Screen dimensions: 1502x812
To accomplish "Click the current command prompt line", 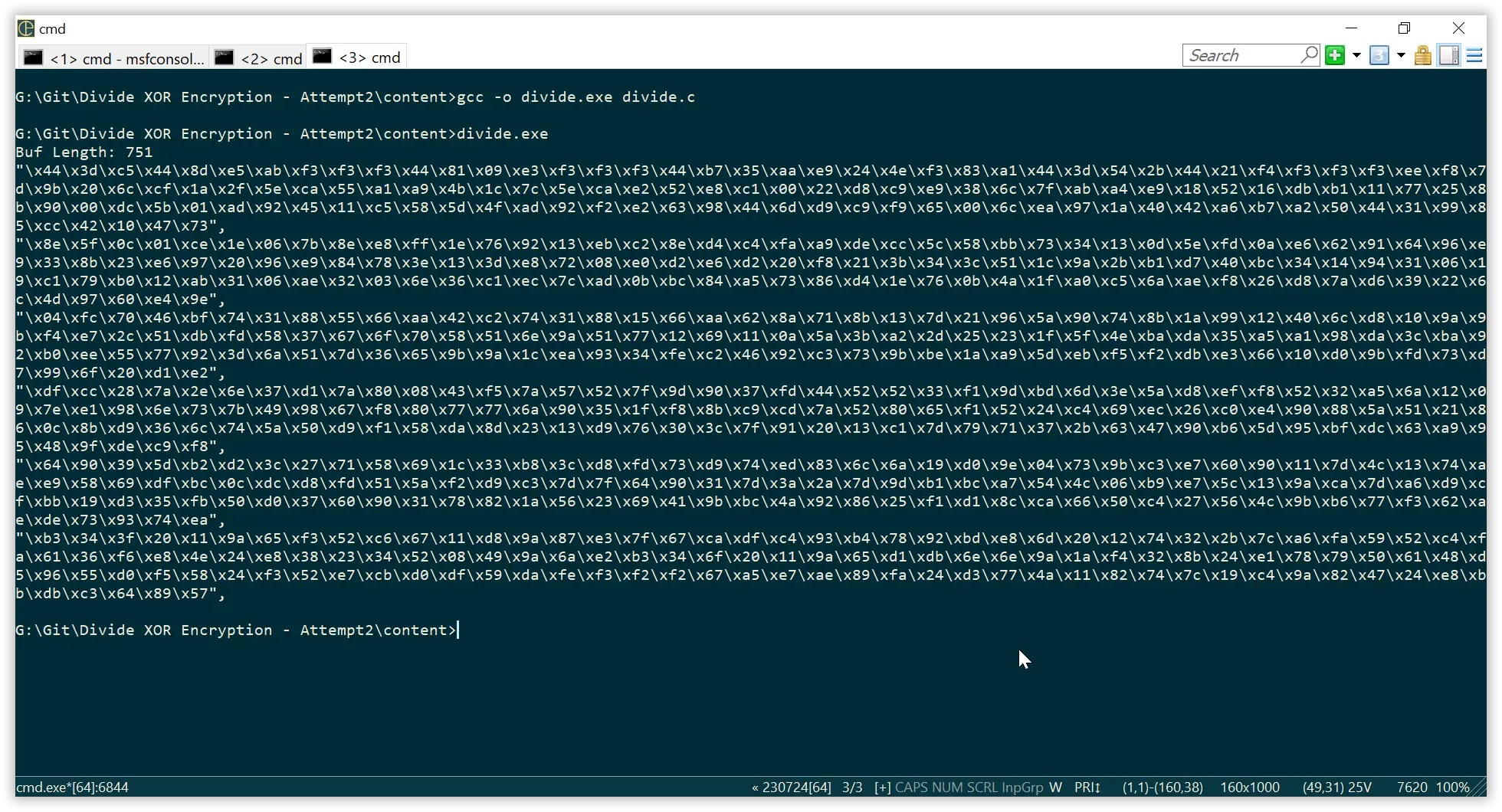I will click(236, 630).
